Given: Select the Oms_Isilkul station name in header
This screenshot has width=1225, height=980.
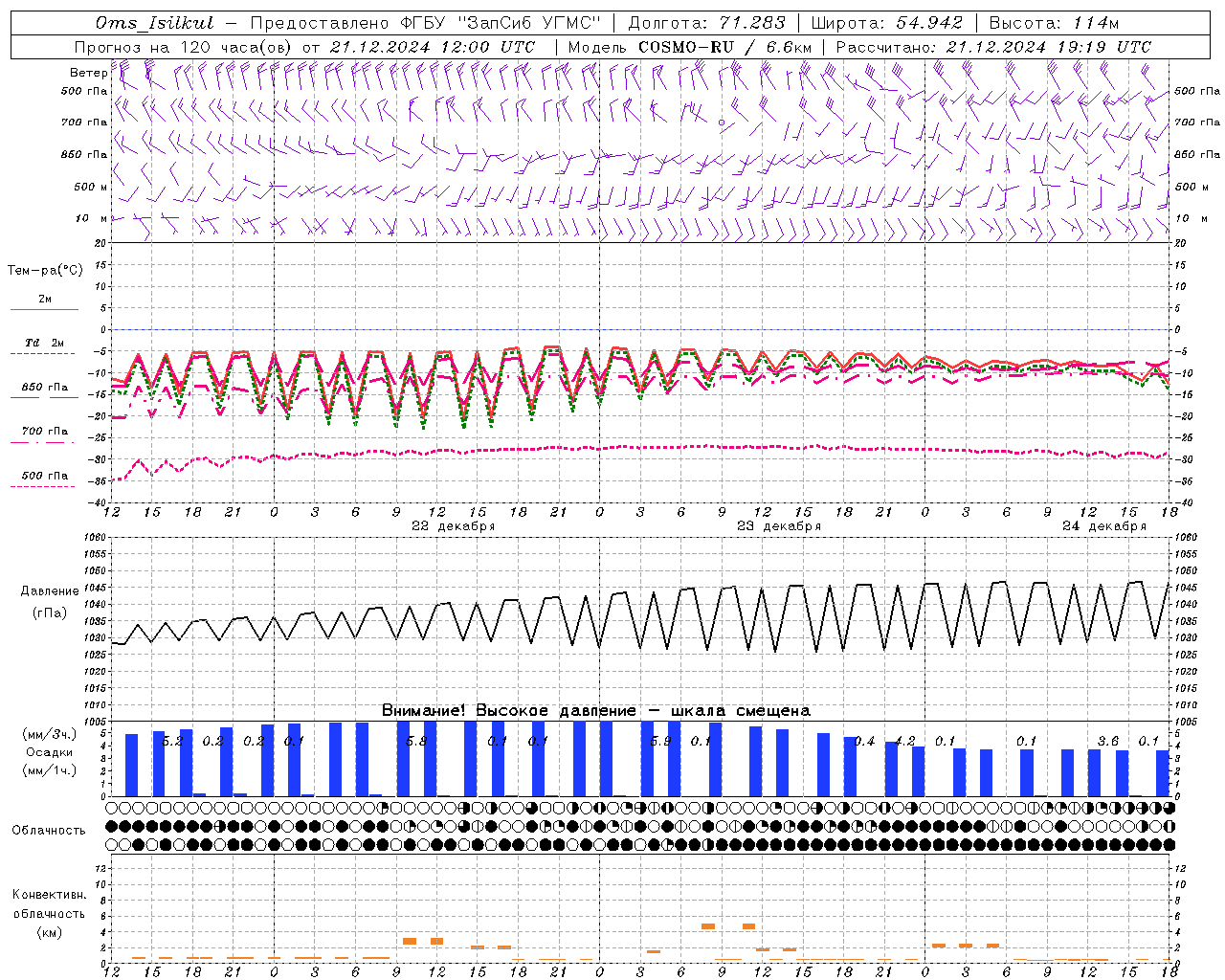Looking at the screenshot, I should point(154,23).
